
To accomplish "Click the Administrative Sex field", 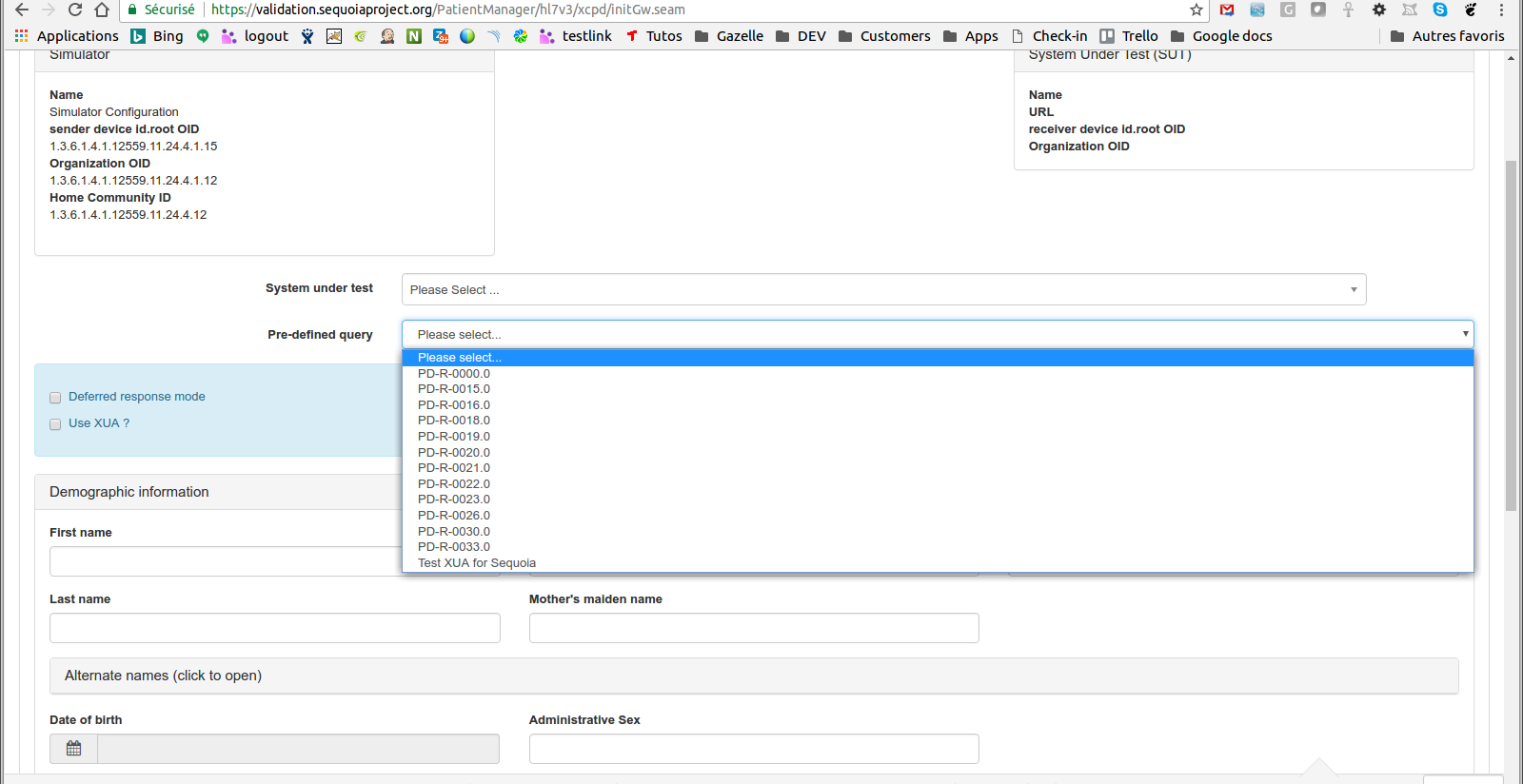I will (x=754, y=749).
